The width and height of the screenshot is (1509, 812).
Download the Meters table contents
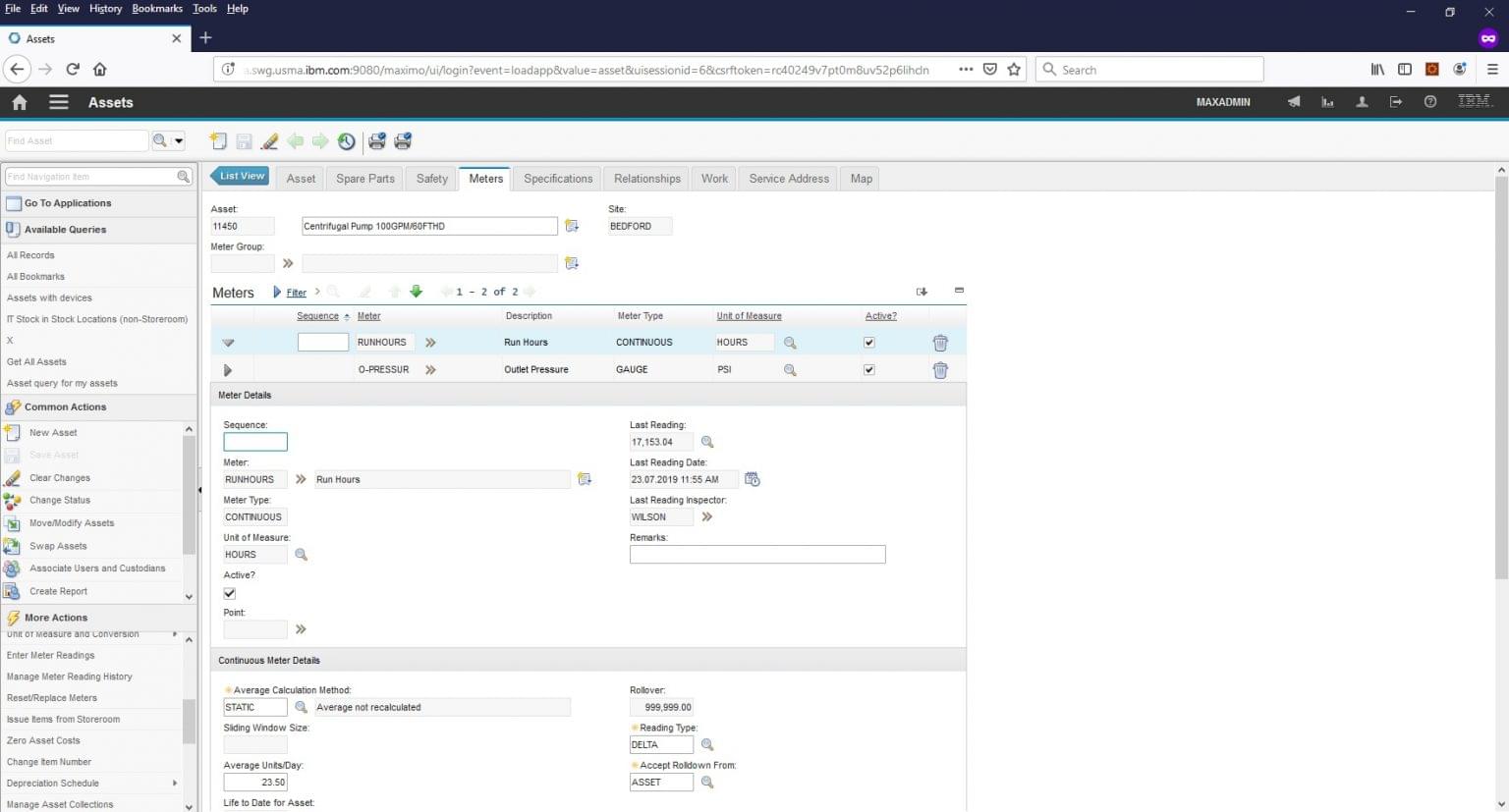[922, 292]
